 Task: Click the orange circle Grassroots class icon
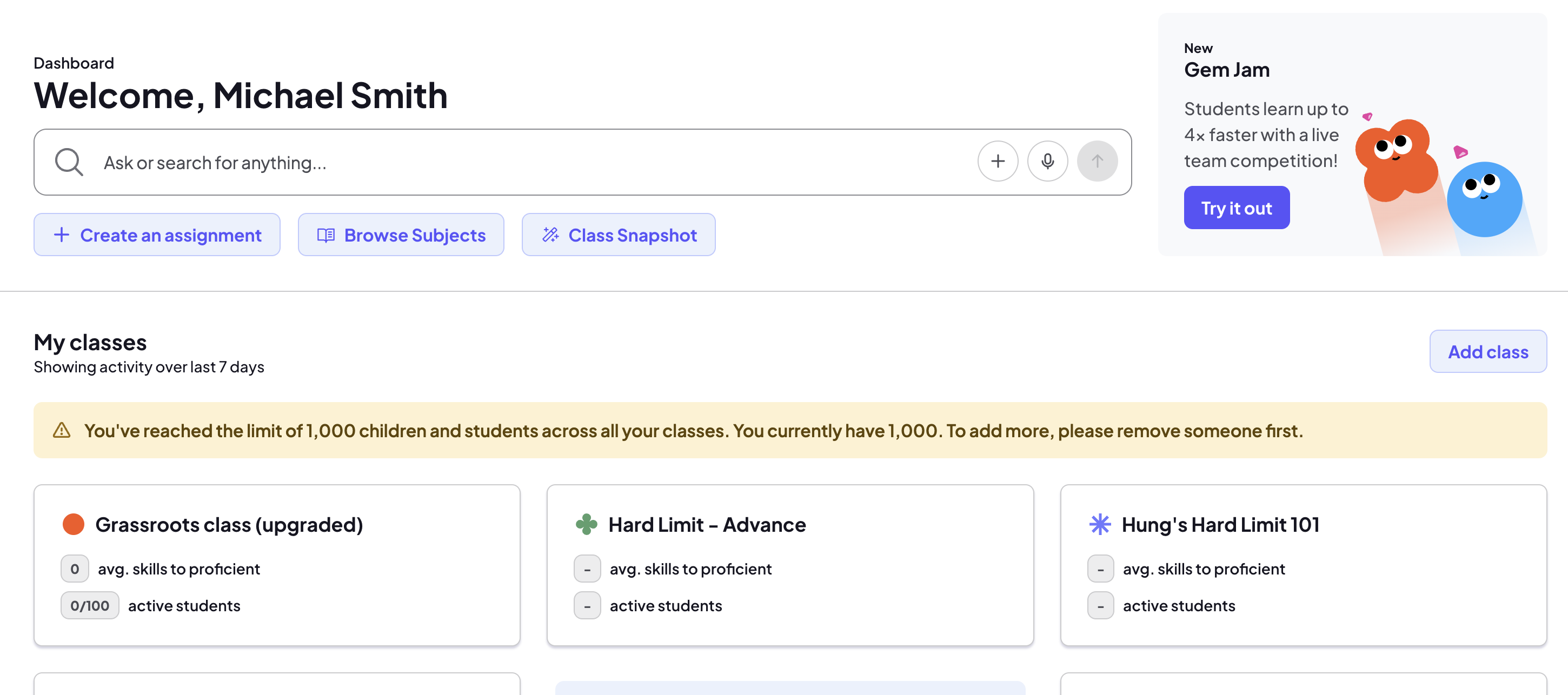click(74, 524)
